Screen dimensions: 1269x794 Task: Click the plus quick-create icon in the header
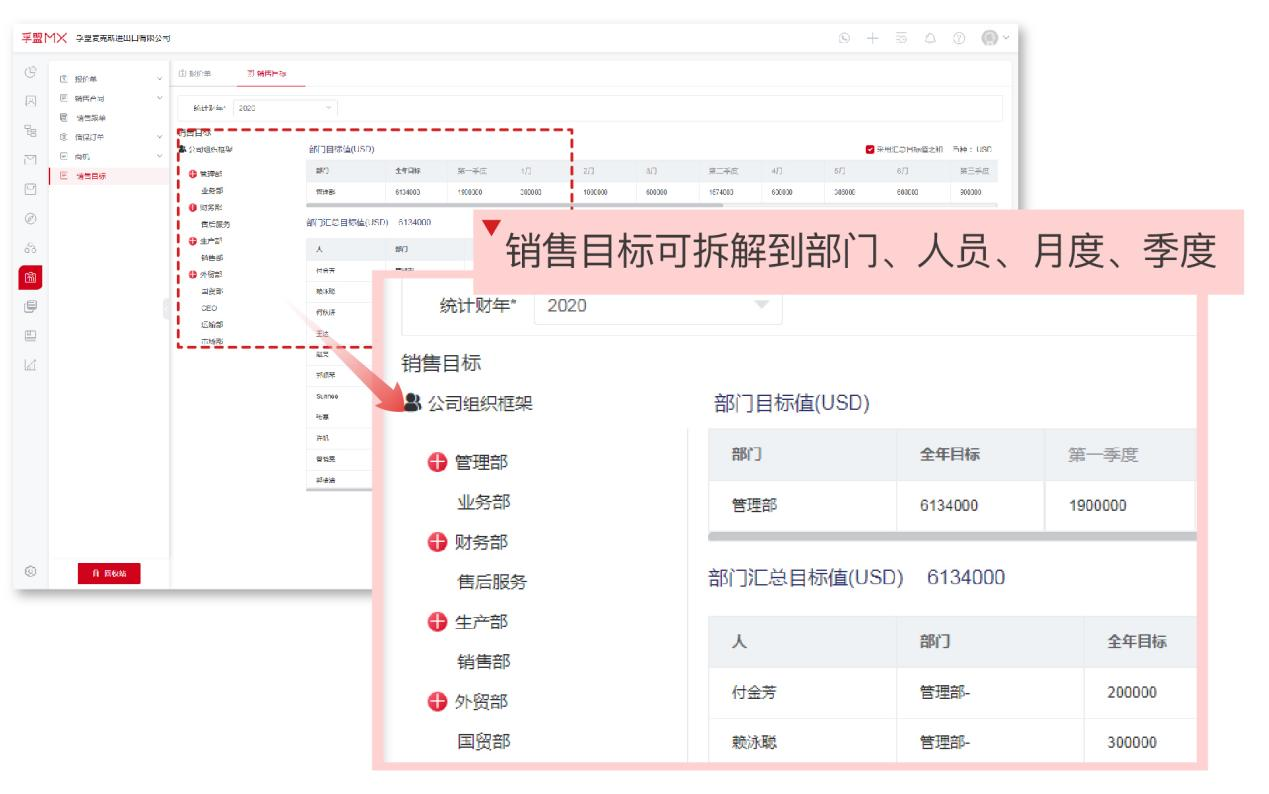(872, 36)
